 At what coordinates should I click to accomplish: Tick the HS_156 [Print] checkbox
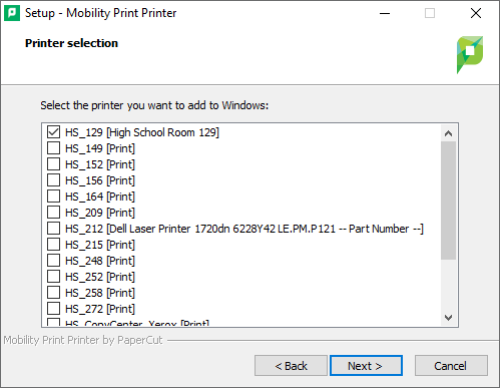[53, 180]
